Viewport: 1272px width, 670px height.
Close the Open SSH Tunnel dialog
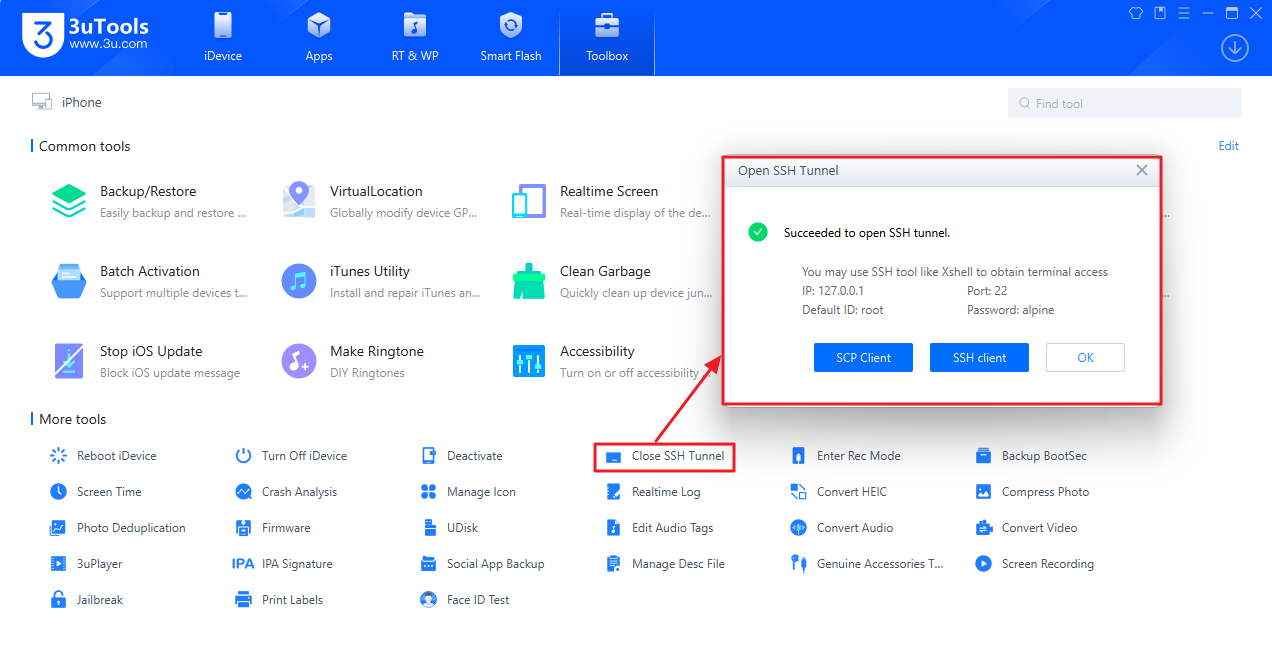click(x=1142, y=171)
